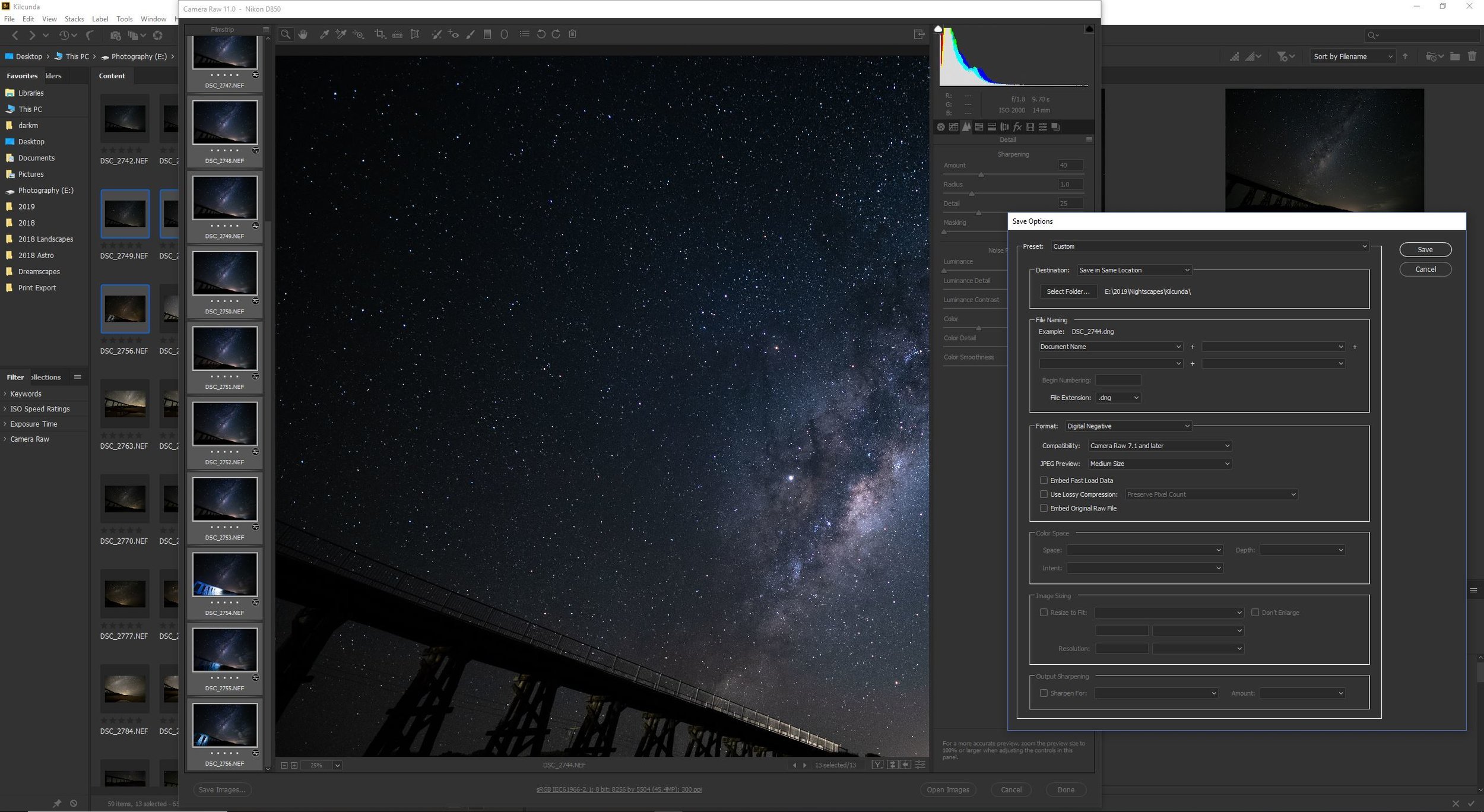The height and width of the screenshot is (812, 1484).
Task: Open the Compatibility Camera Raw 7.1 dropdown
Action: tap(1160, 446)
